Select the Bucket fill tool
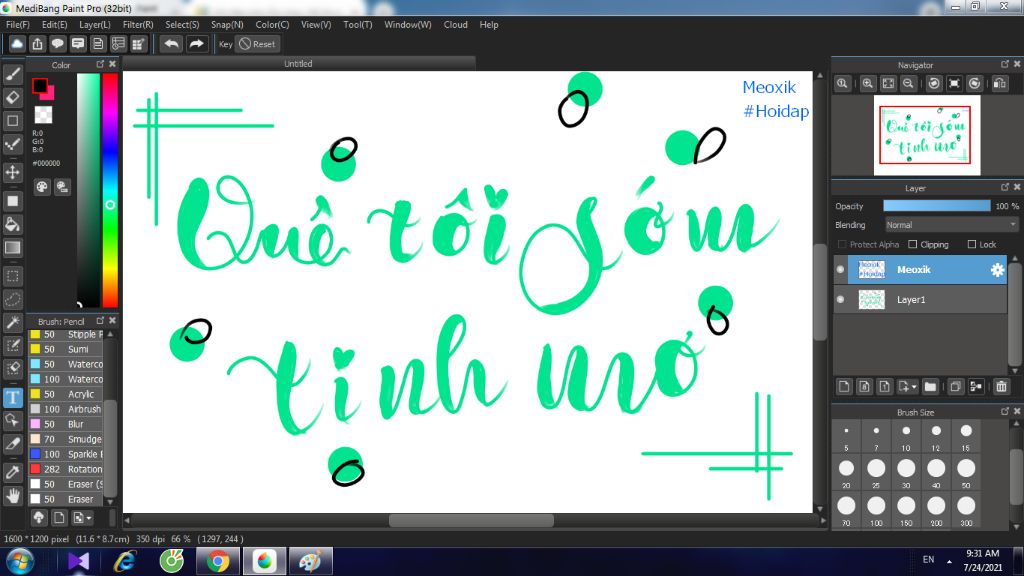 point(12,224)
